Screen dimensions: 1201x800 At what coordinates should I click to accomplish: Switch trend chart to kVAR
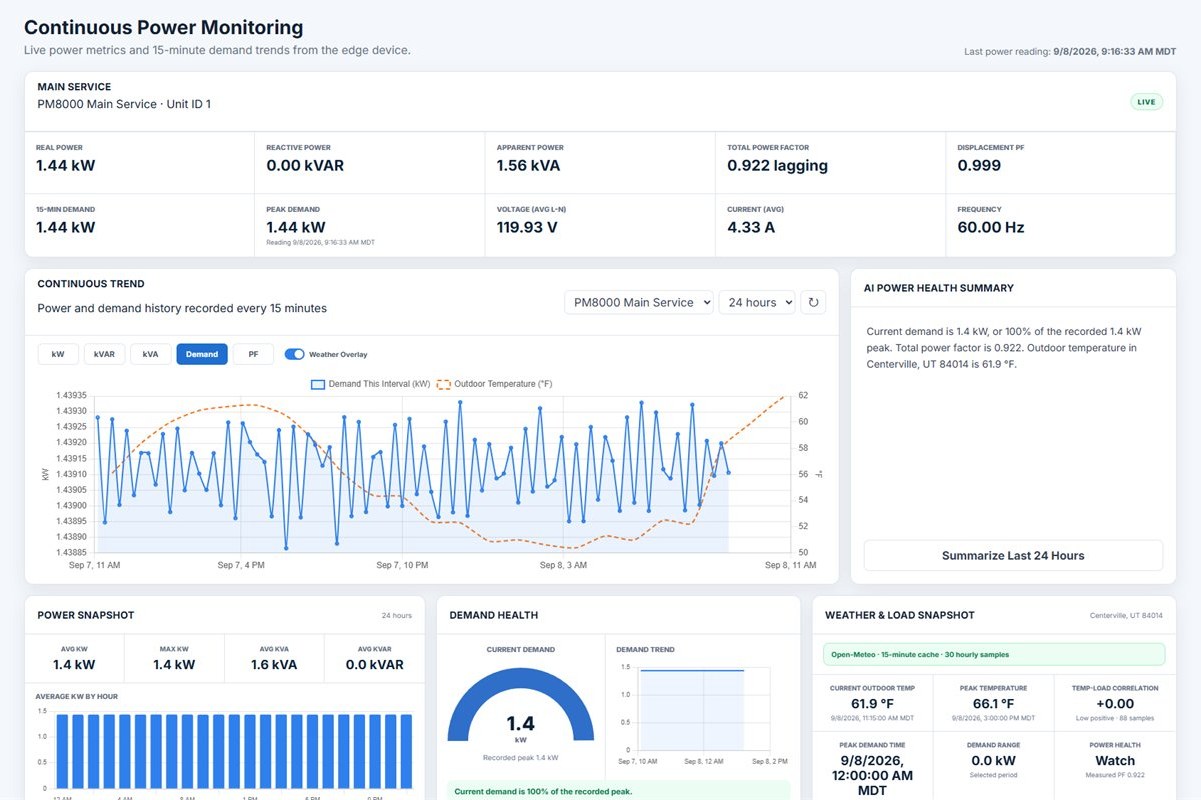pos(104,354)
